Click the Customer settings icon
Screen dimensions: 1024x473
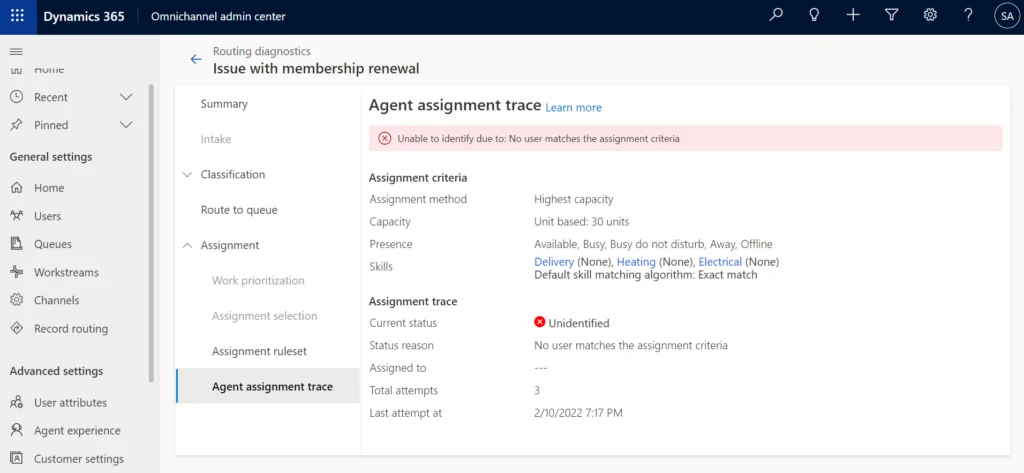pos(17,459)
